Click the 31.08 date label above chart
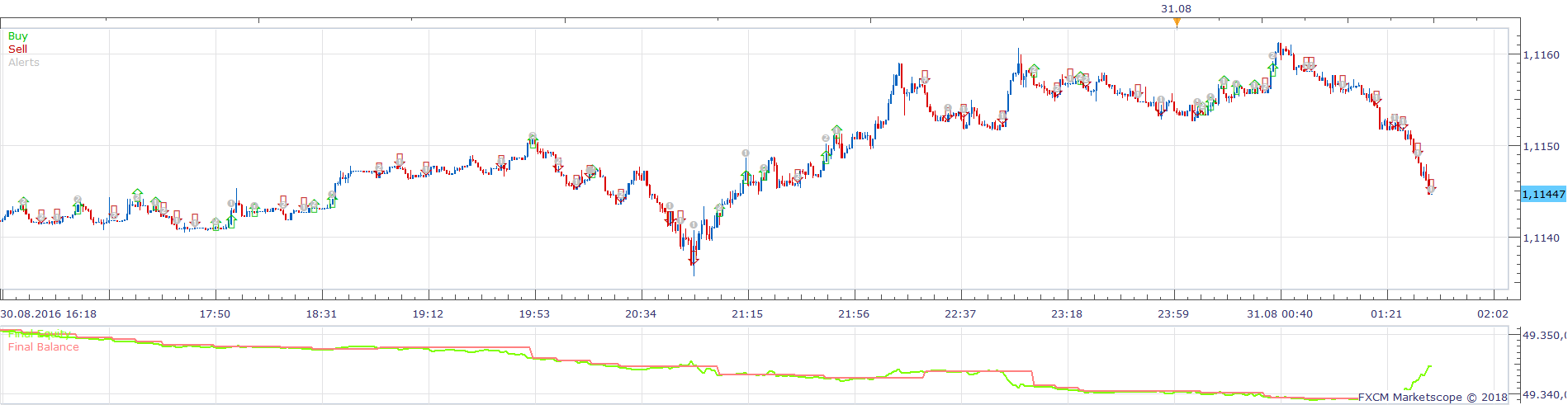This screenshot has width=1568, height=405. click(1177, 9)
